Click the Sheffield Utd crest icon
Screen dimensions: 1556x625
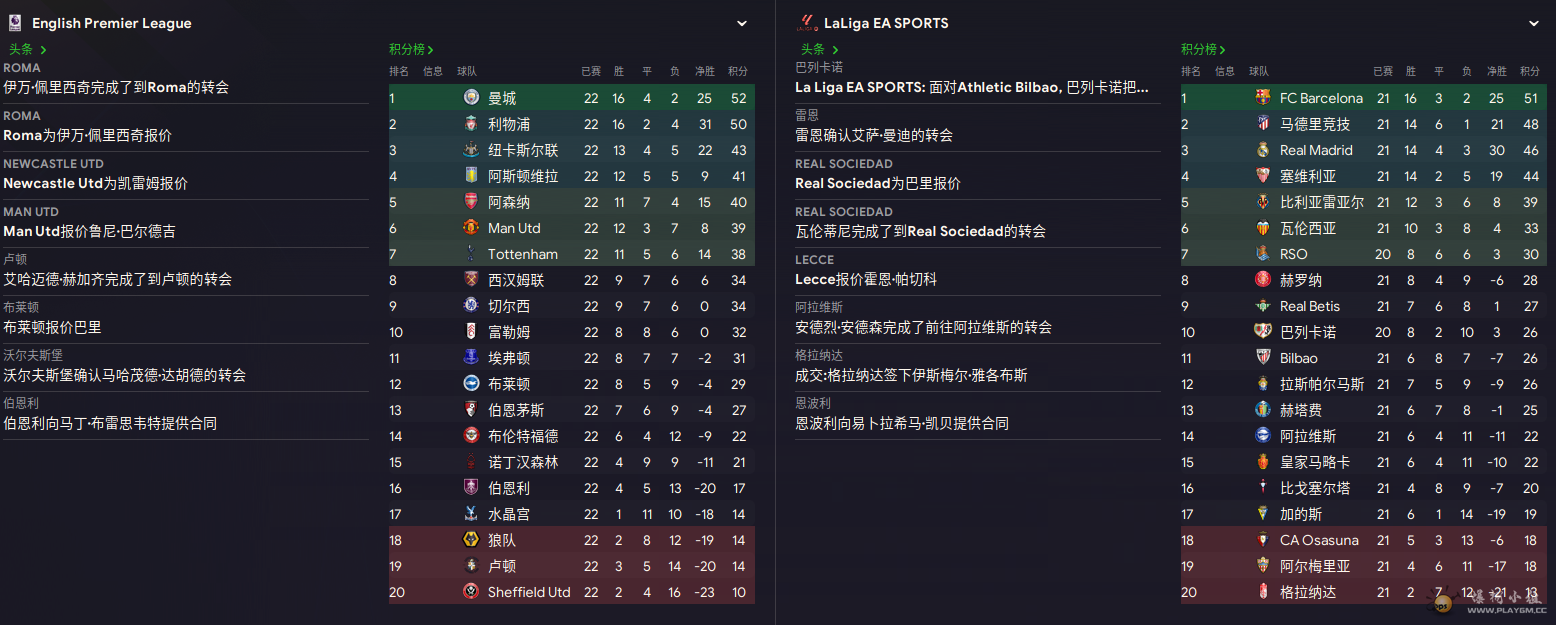click(471, 592)
